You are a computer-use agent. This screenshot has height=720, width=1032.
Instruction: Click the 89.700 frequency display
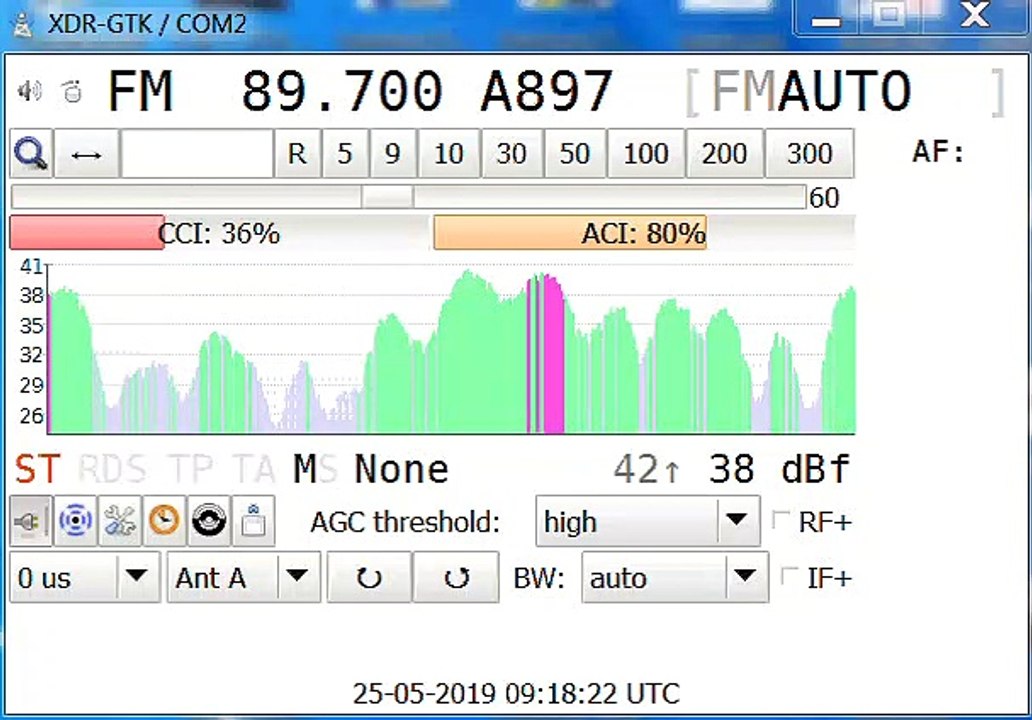point(342,91)
